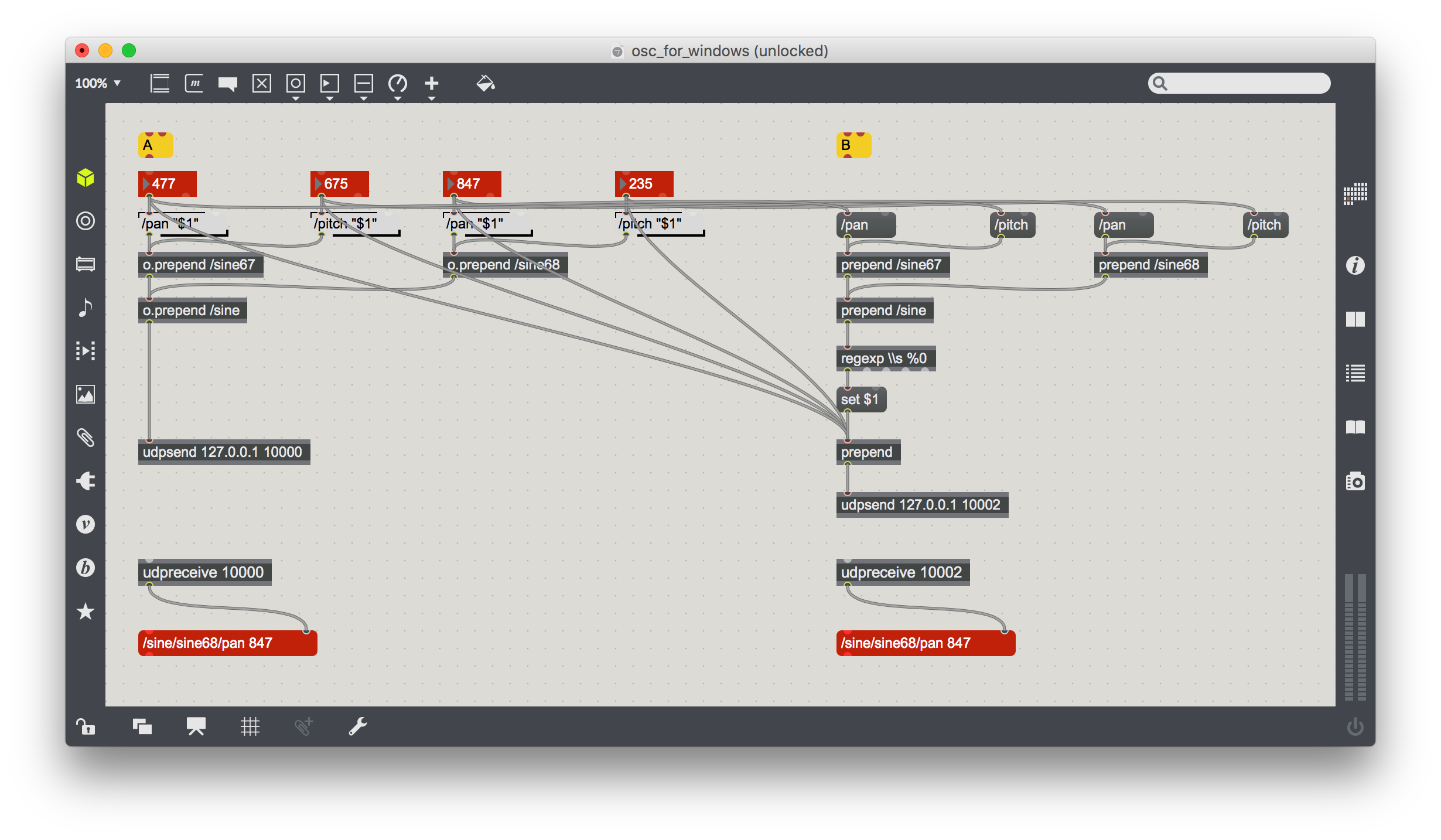The width and height of the screenshot is (1441, 840).
Task: Click the /pitch "$1" box under 675
Action: (356, 224)
